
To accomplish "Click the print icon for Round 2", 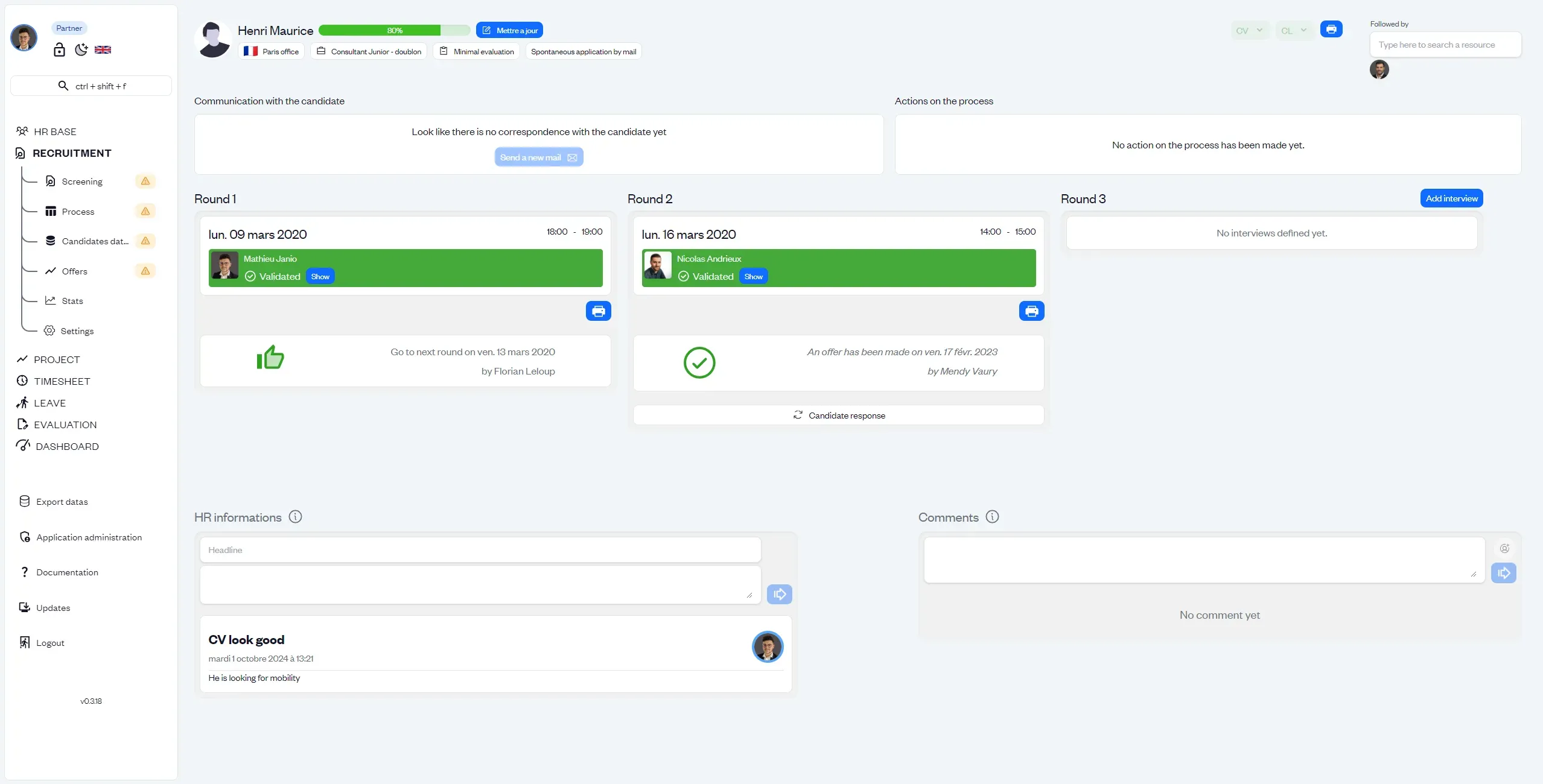I will (1032, 311).
